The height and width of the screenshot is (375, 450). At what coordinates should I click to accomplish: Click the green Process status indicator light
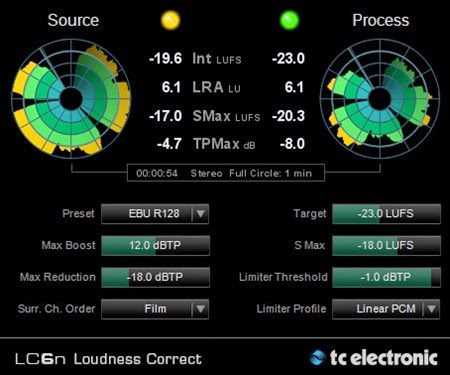(x=289, y=20)
